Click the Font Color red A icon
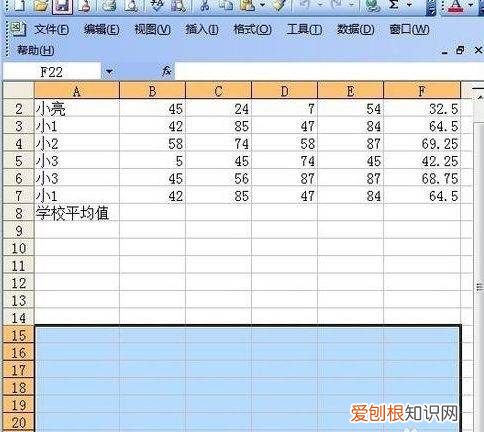 coord(456,7)
